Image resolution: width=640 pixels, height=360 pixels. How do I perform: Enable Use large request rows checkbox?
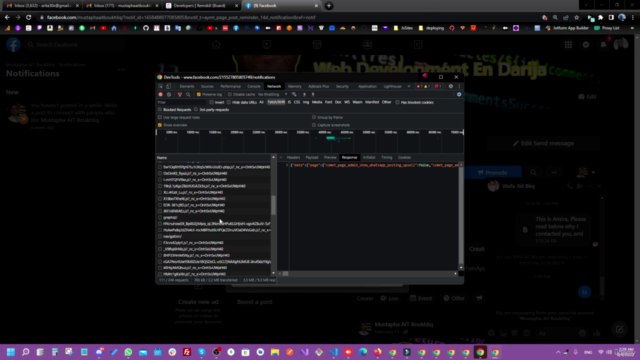point(160,117)
